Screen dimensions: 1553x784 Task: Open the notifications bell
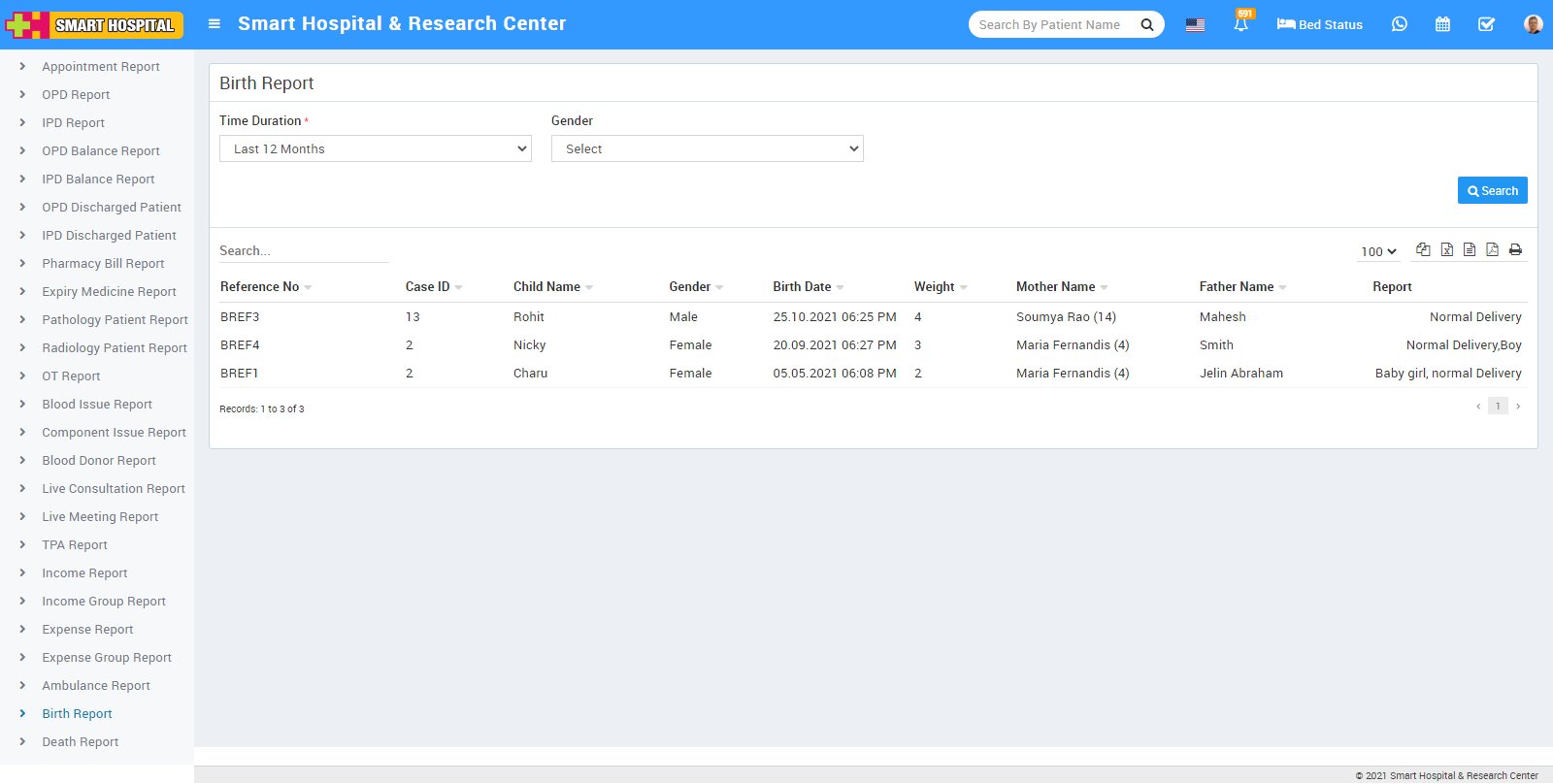tap(1240, 24)
